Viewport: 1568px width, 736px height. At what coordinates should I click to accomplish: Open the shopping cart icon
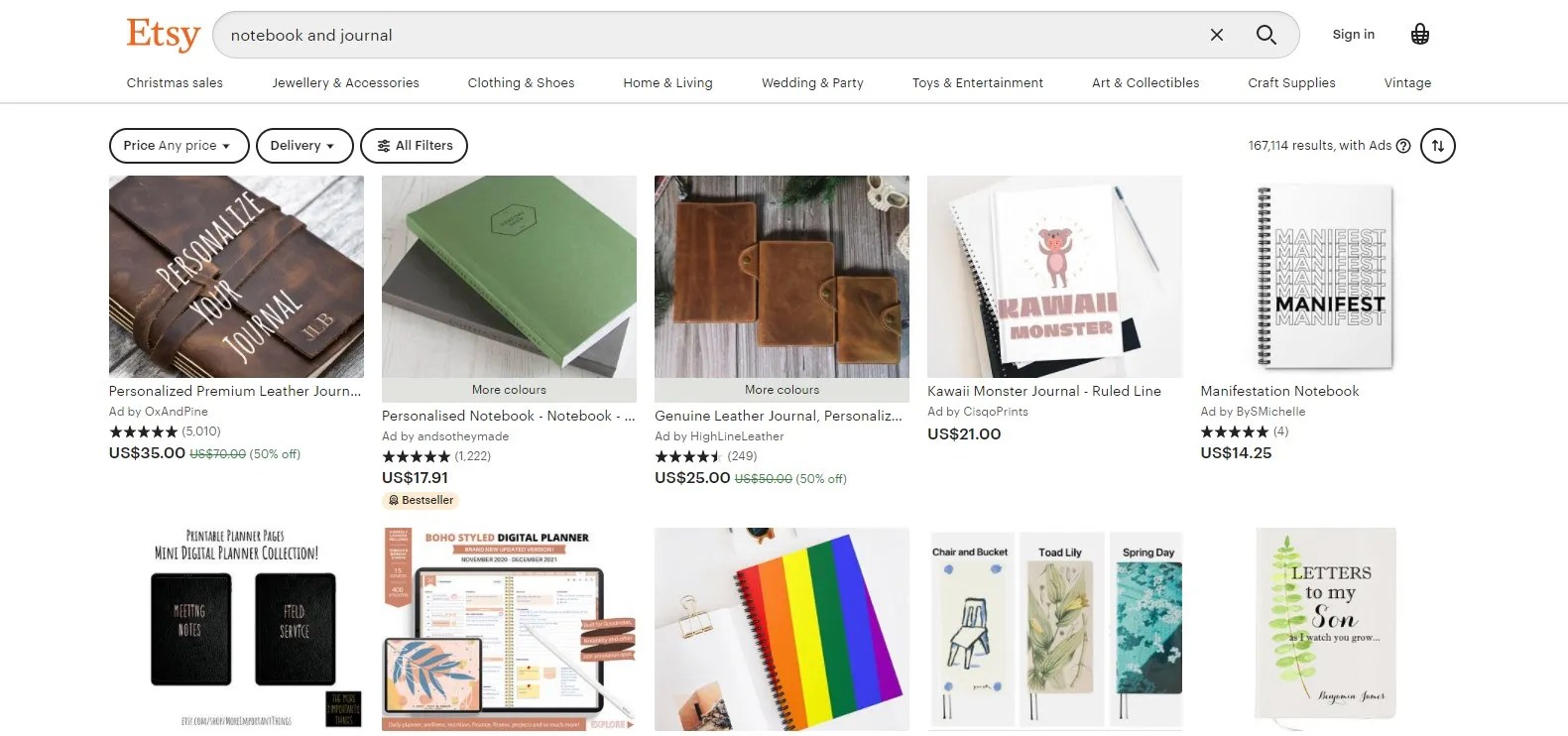[1420, 34]
